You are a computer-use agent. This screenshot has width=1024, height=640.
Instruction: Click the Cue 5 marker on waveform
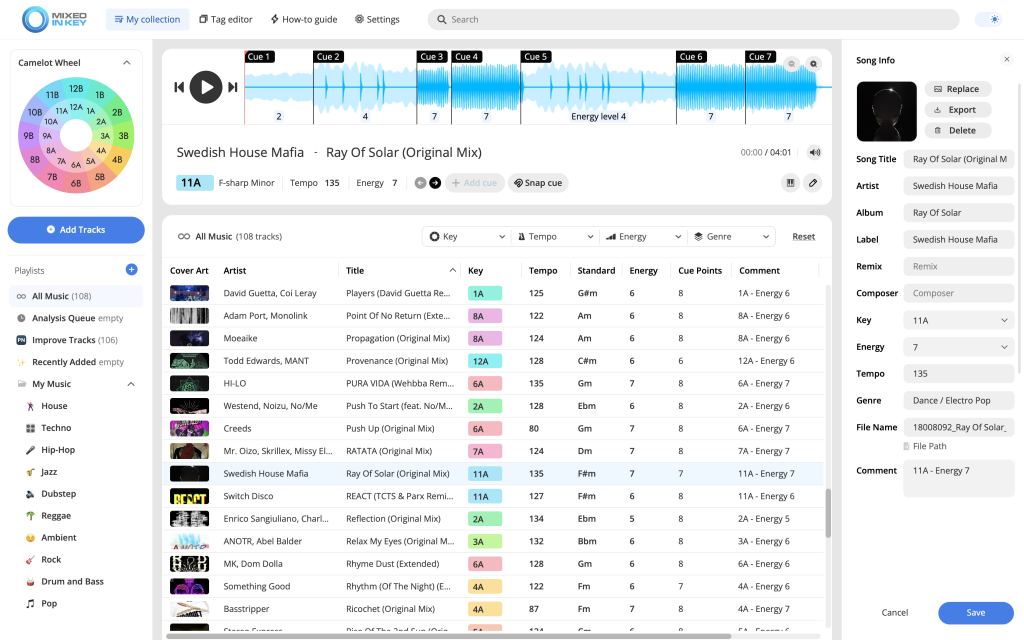536,57
